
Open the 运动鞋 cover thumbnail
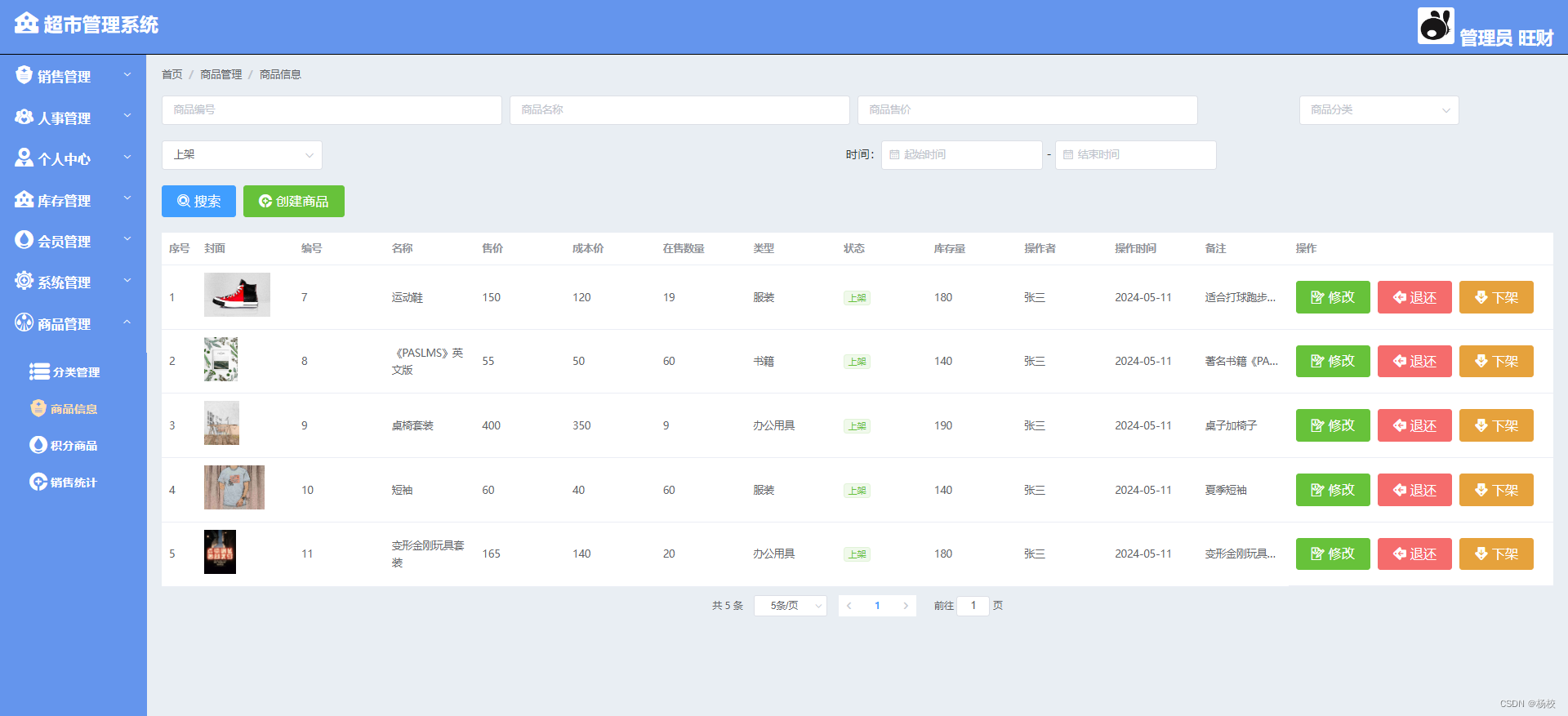[237, 295]
